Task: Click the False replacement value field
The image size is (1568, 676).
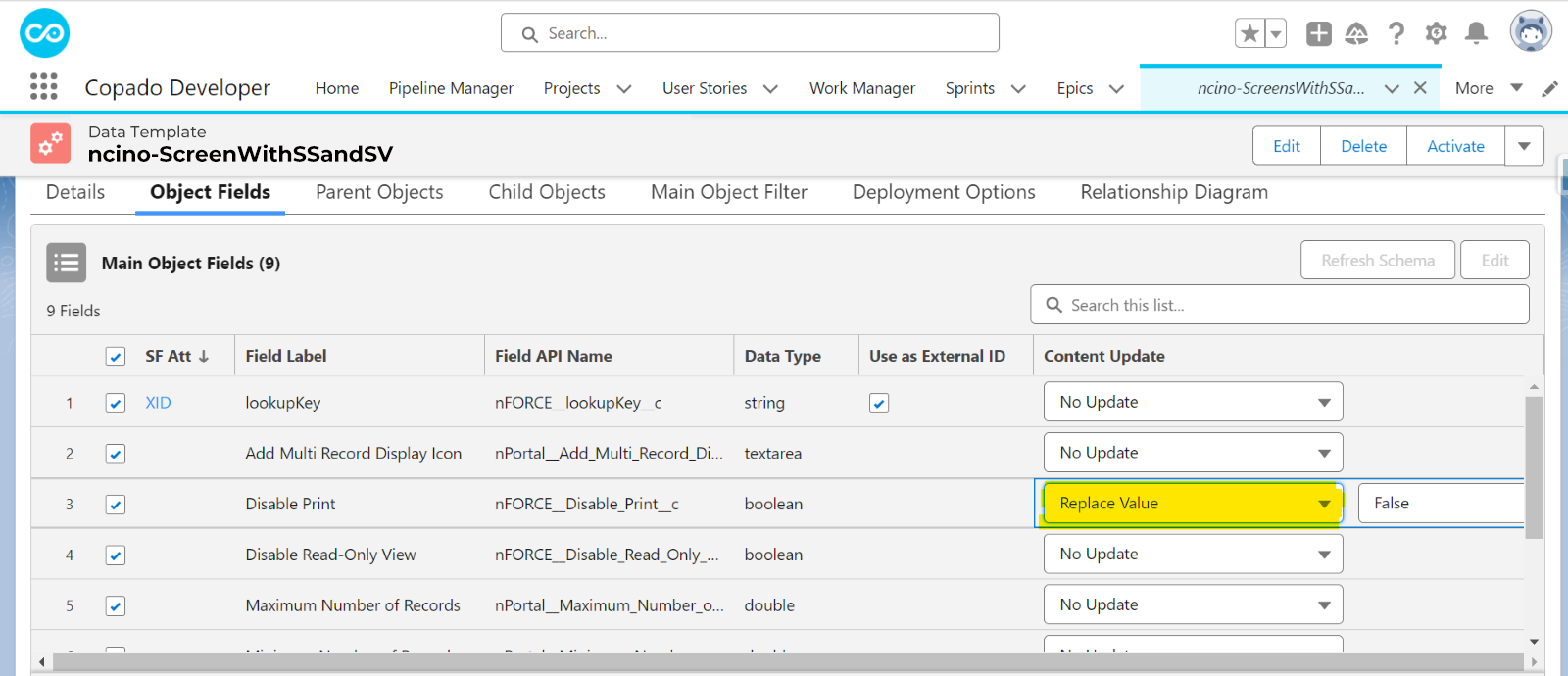Action: [x=1441, y=504]
